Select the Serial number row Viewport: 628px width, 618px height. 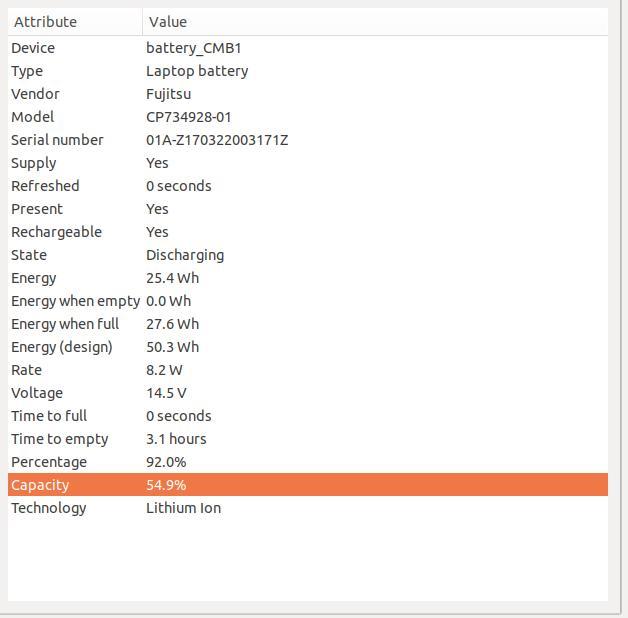308,140
